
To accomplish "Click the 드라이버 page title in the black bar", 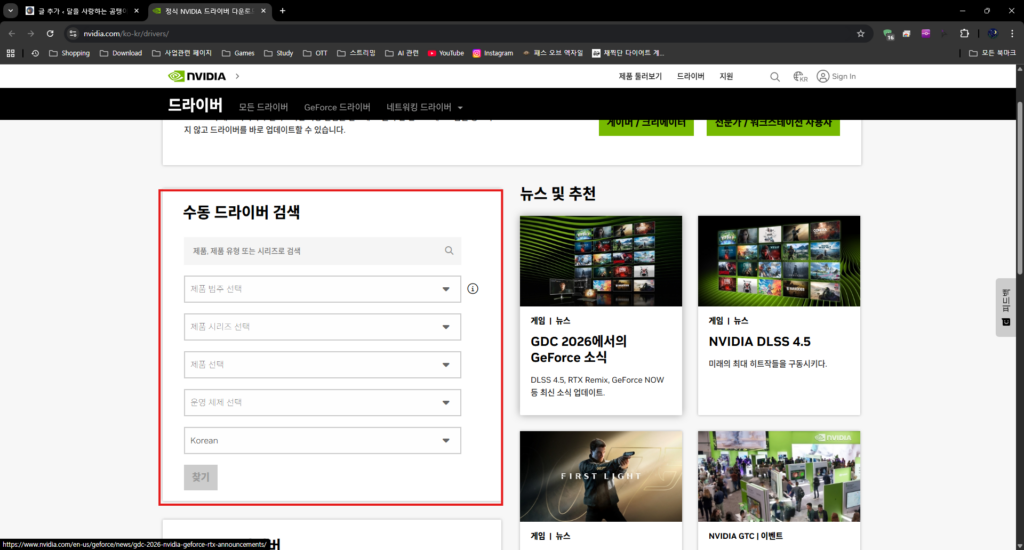I will pos(195,105).
